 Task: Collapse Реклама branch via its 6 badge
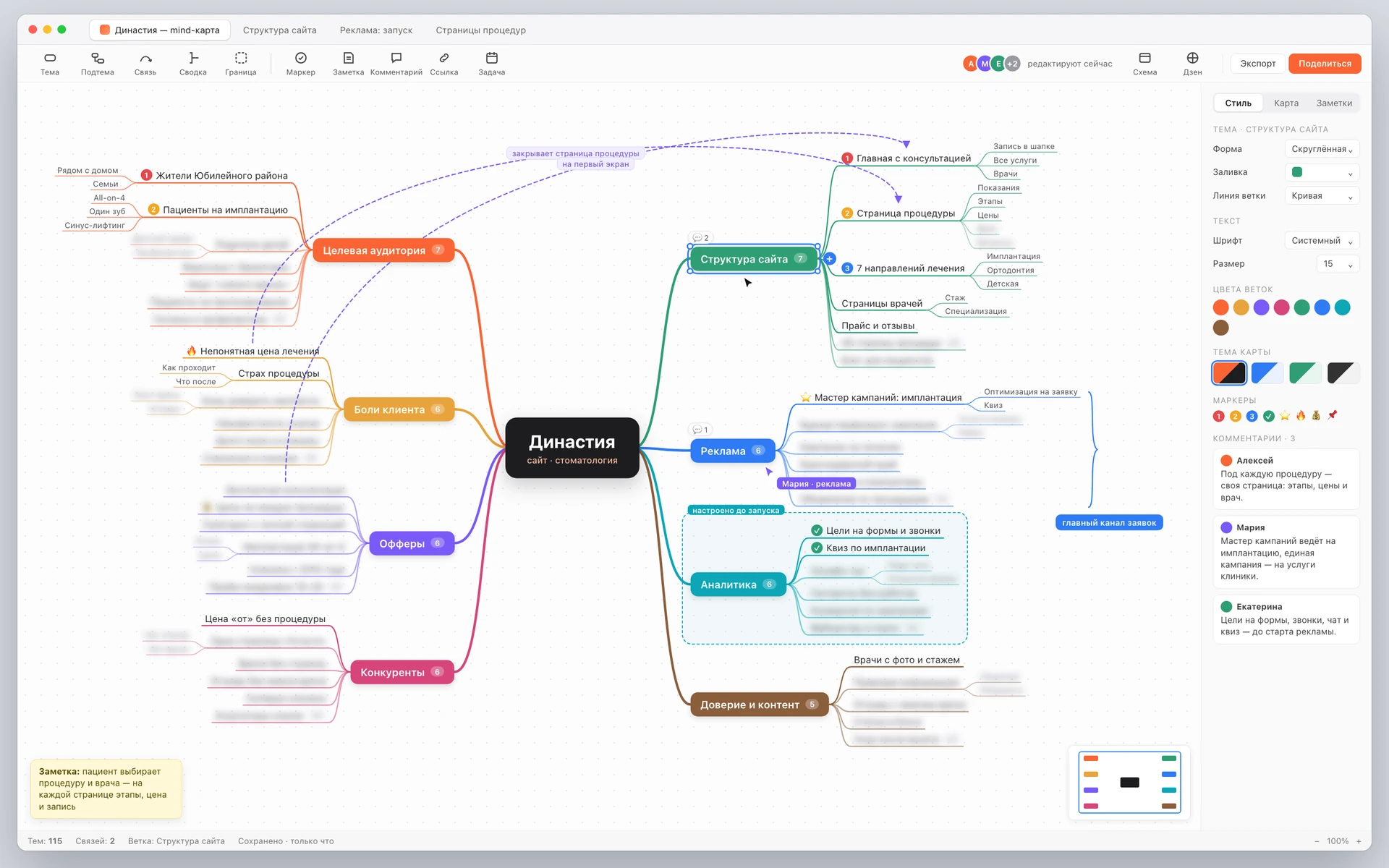tap(758, 450)
